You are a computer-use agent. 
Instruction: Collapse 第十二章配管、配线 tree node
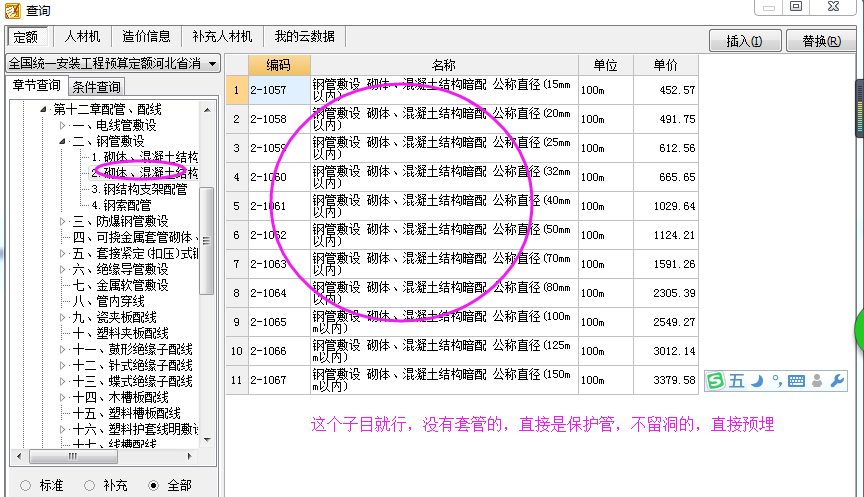(44, 109)
